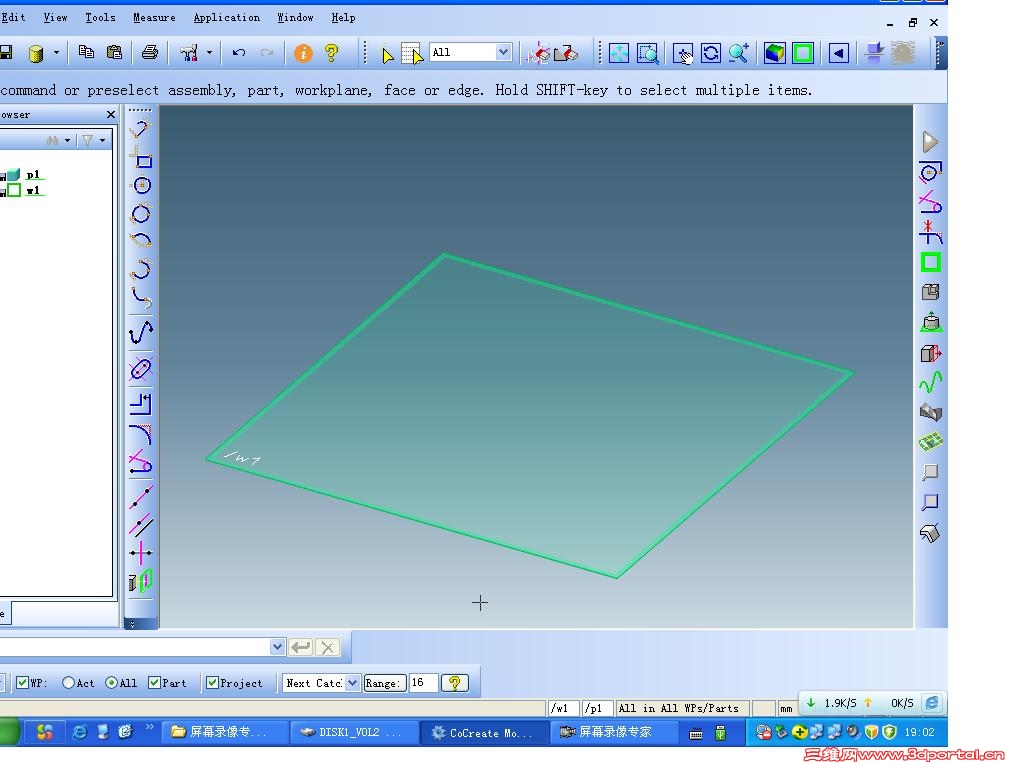Click the project geometry to workplane icon
1024x768 pixels.
[140, 581]
